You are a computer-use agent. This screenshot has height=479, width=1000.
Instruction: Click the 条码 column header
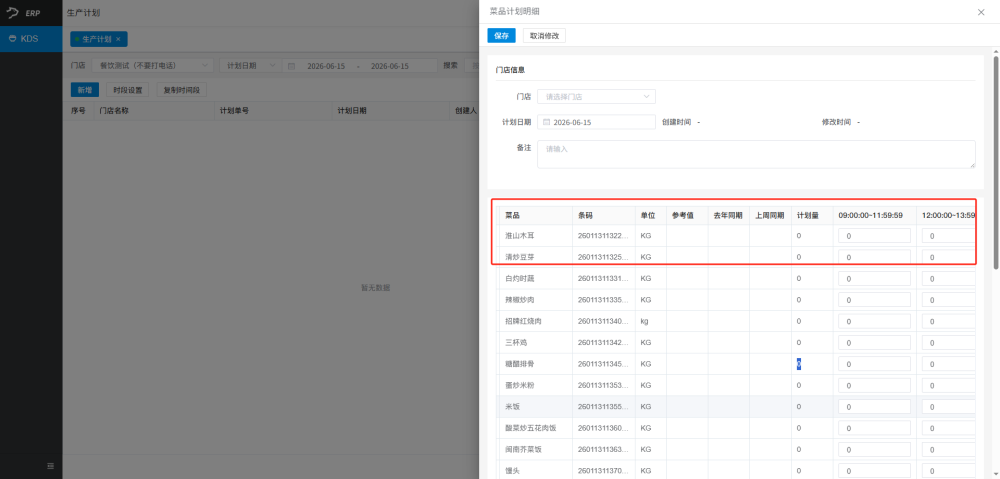coord(603,215)
